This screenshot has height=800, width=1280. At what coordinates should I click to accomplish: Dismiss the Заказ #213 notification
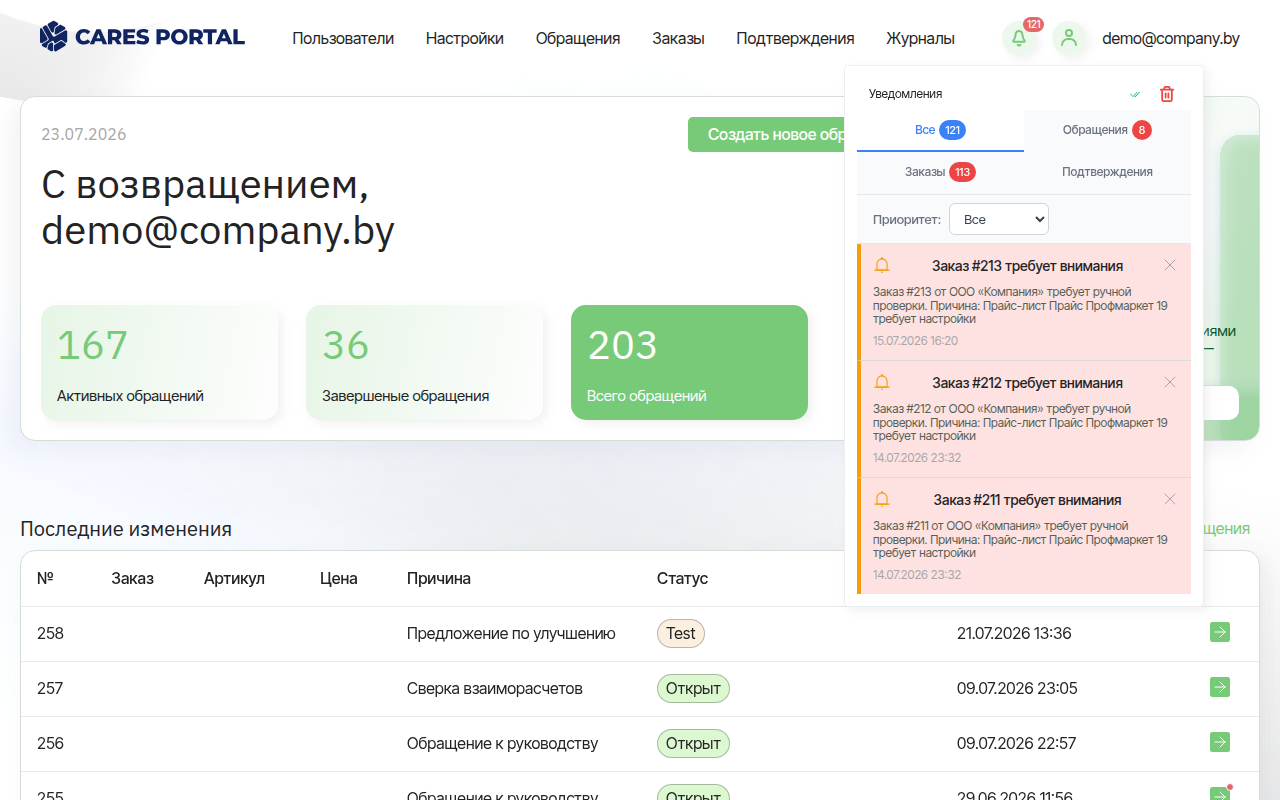(x=1170, y=265)
